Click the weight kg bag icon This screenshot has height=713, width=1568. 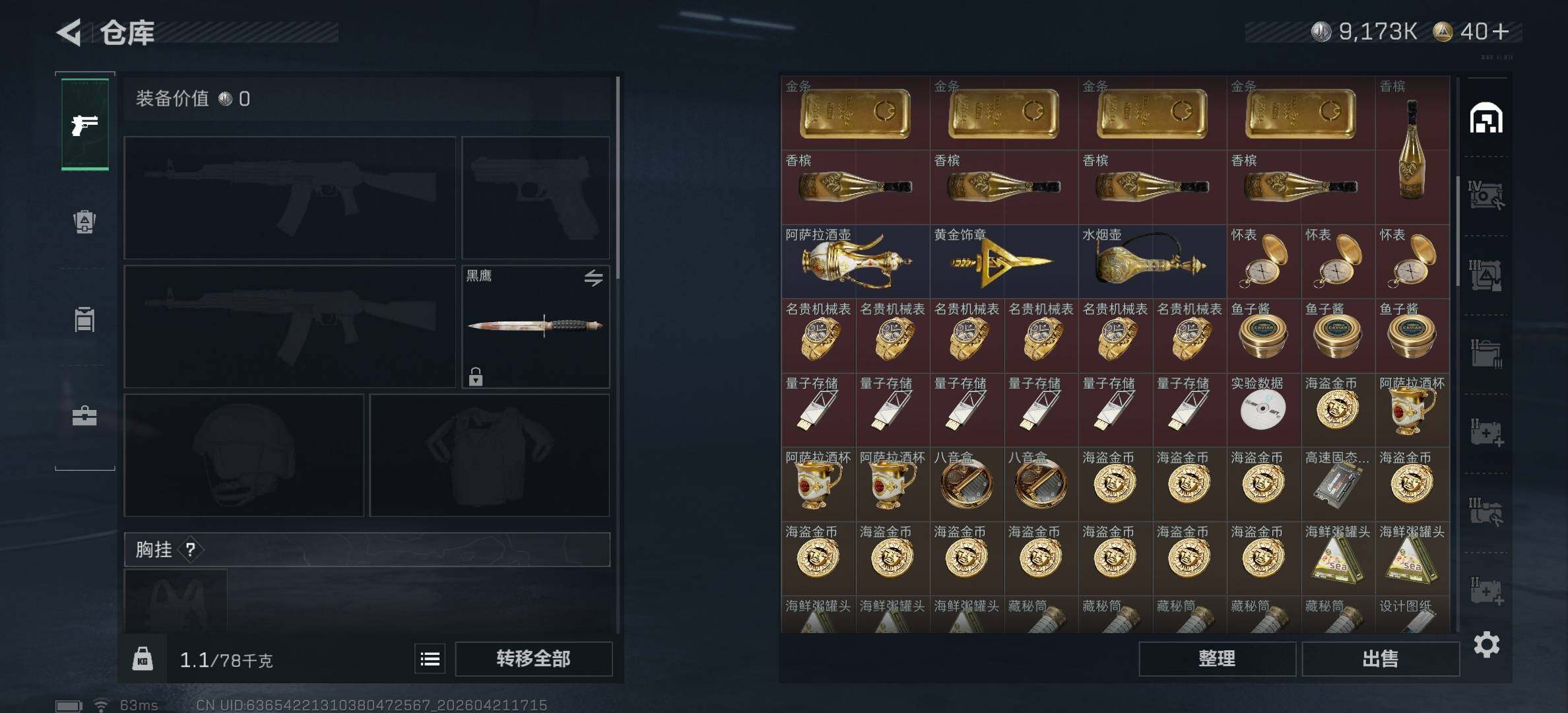pyautogui.click(x=143, y=659)
